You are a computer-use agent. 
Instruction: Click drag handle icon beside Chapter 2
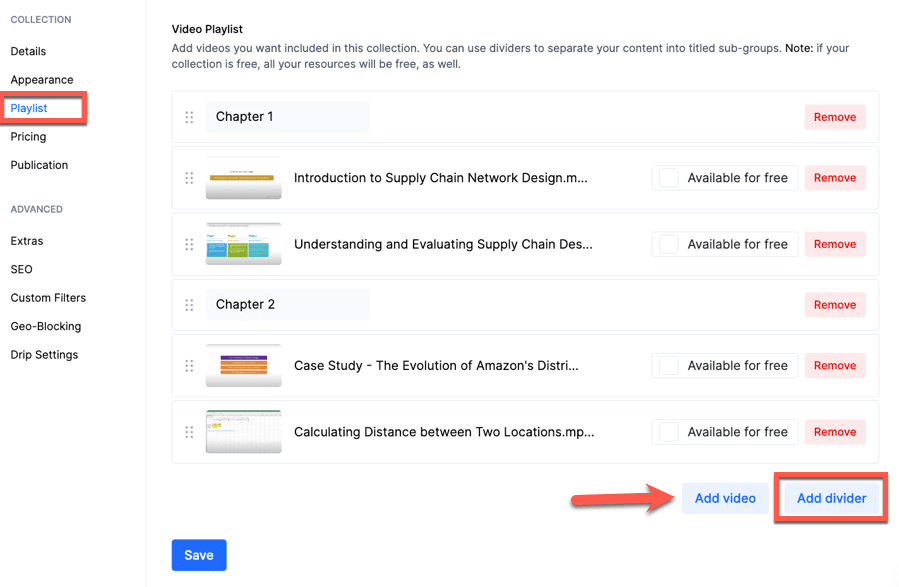pos(189,305)
